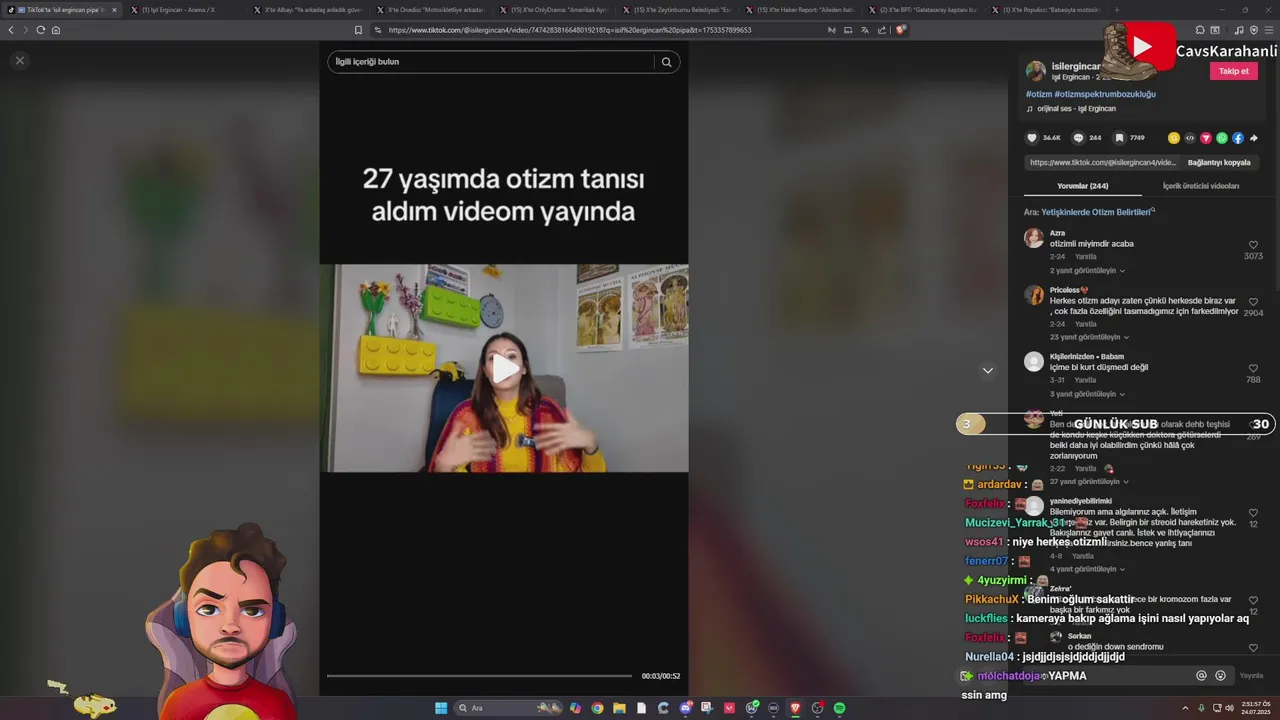This screenshot has height=720, width=1280.
Task: Share video to WhatsApp
Action: pos(1222,138)
